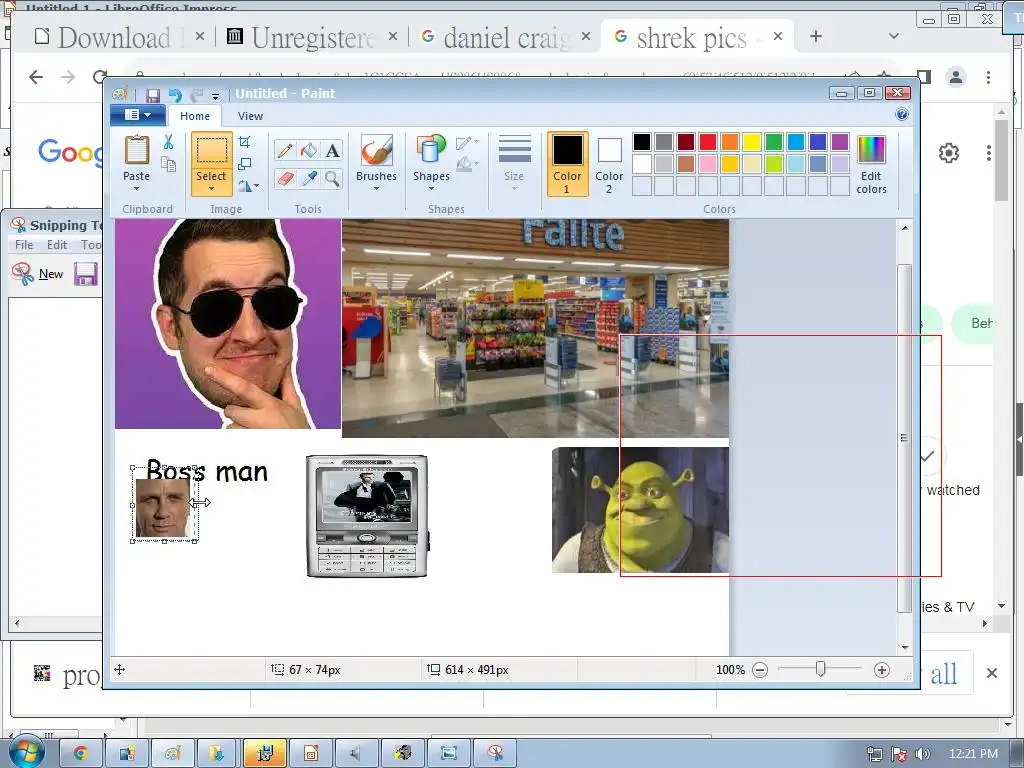The height and width of the screenshot is (768, 1024).
Task: Activate Color 1 swatch button
Action: click(x=567, y=164)
